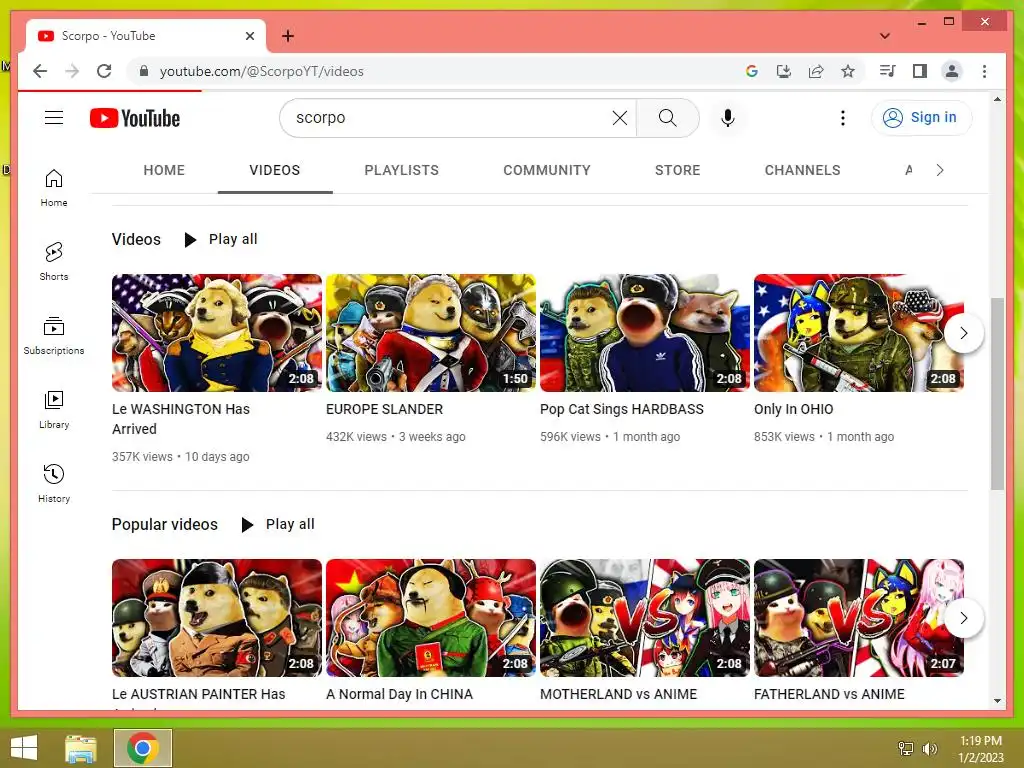
Task: Click the magnifier search button
Action: pos(667,118)
